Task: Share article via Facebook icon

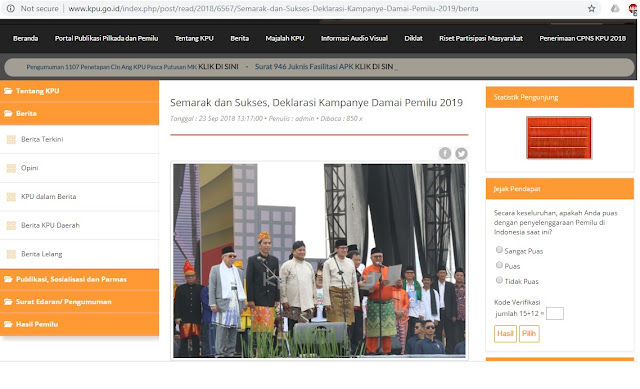Action: [445, 153]
